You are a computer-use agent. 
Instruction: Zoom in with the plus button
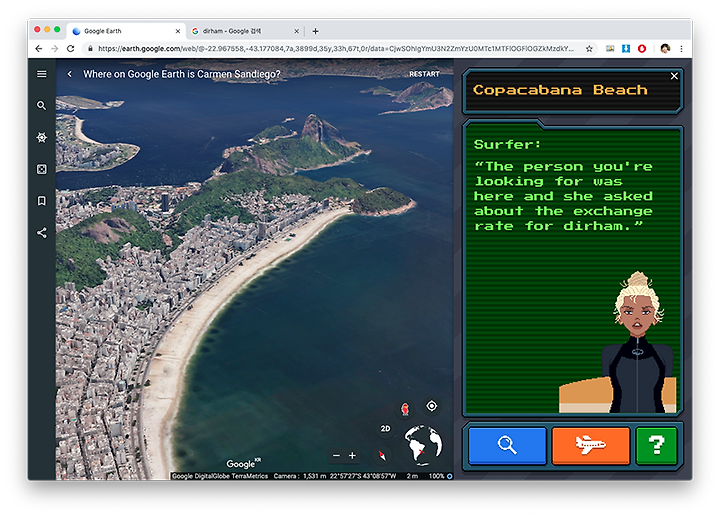(x=352, y=455)
